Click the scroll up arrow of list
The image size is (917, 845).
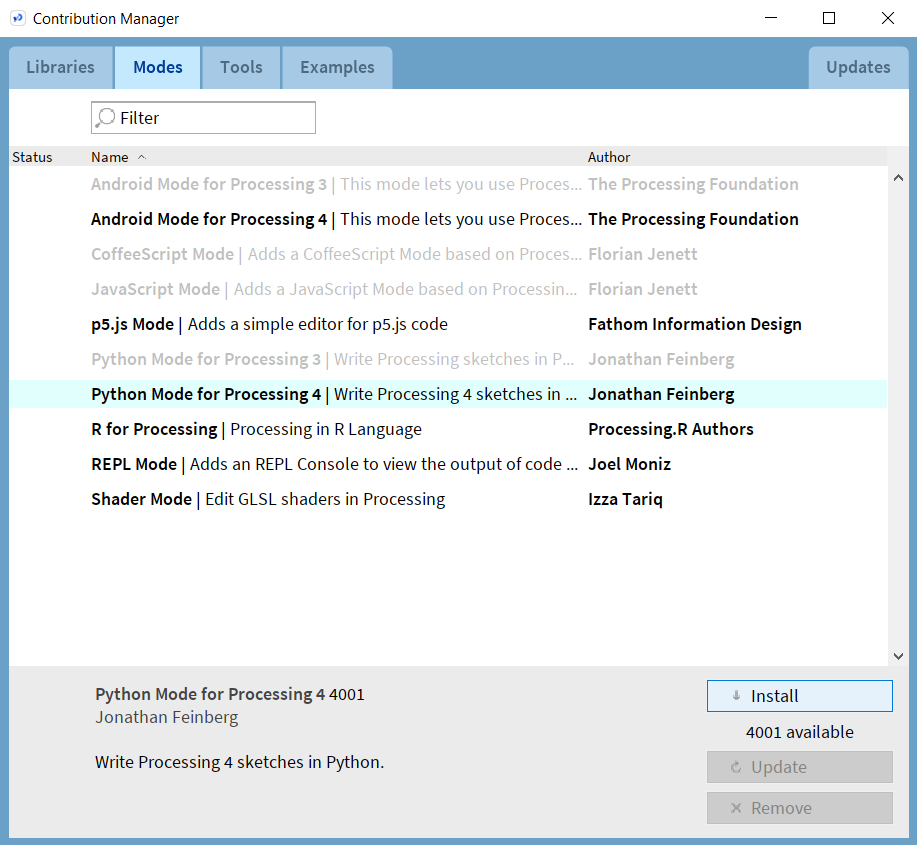(898, 178)
